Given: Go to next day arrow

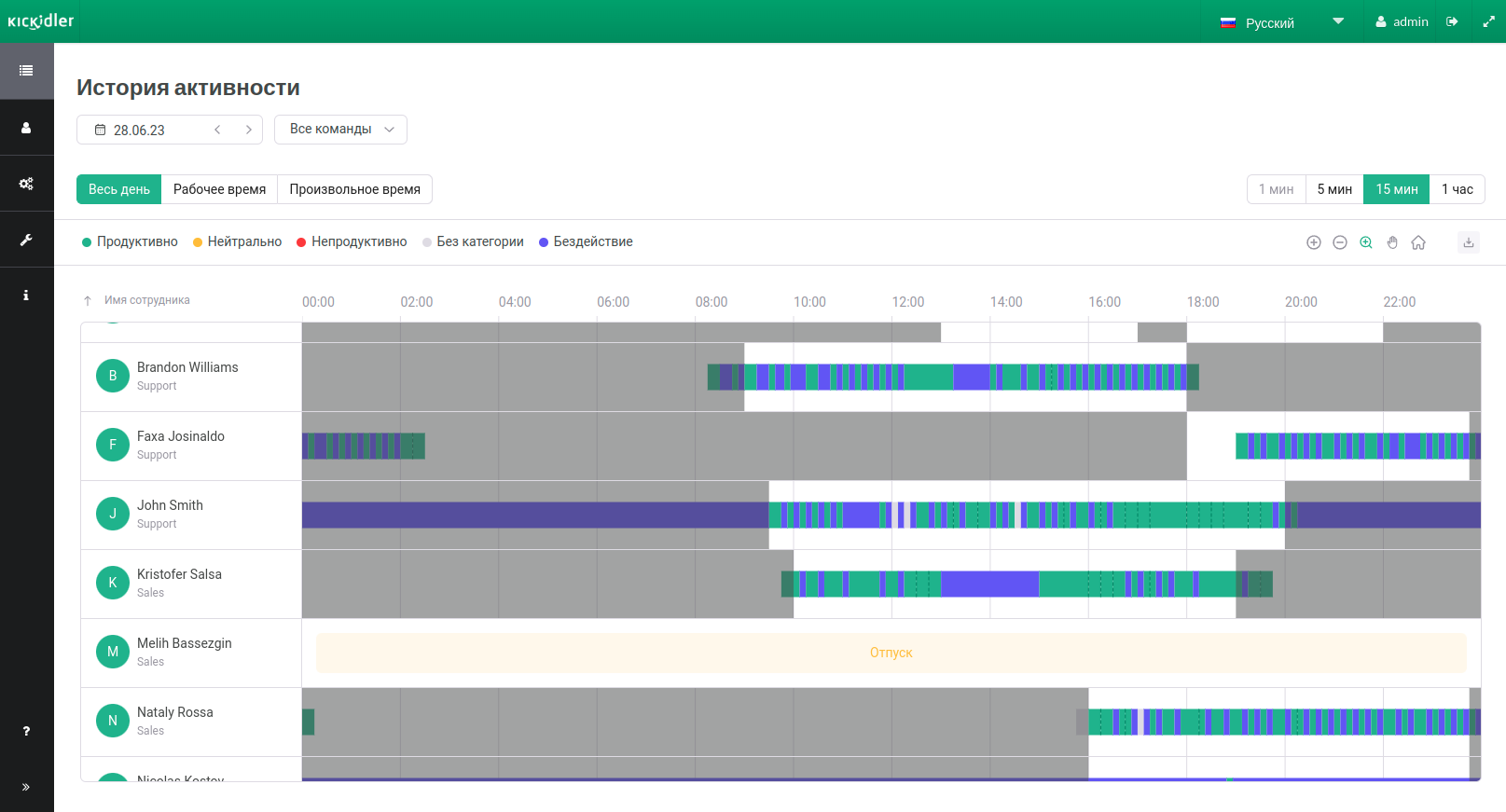Looking at the screenshot, I should pyautogui.click(x=249, y=130).
